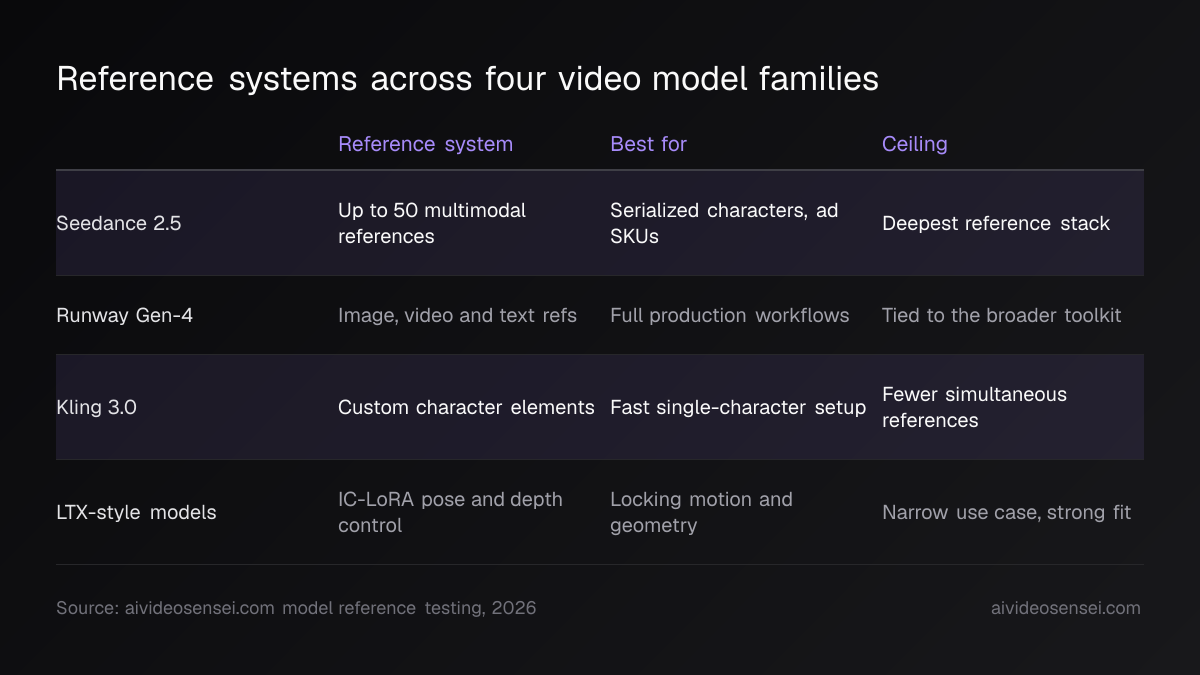Click the 'Up to 50 multimodal references' cell
Image resolution: width=1200 pixels, height=675 pixels.
pyautogui.click(x=432, y=223)
